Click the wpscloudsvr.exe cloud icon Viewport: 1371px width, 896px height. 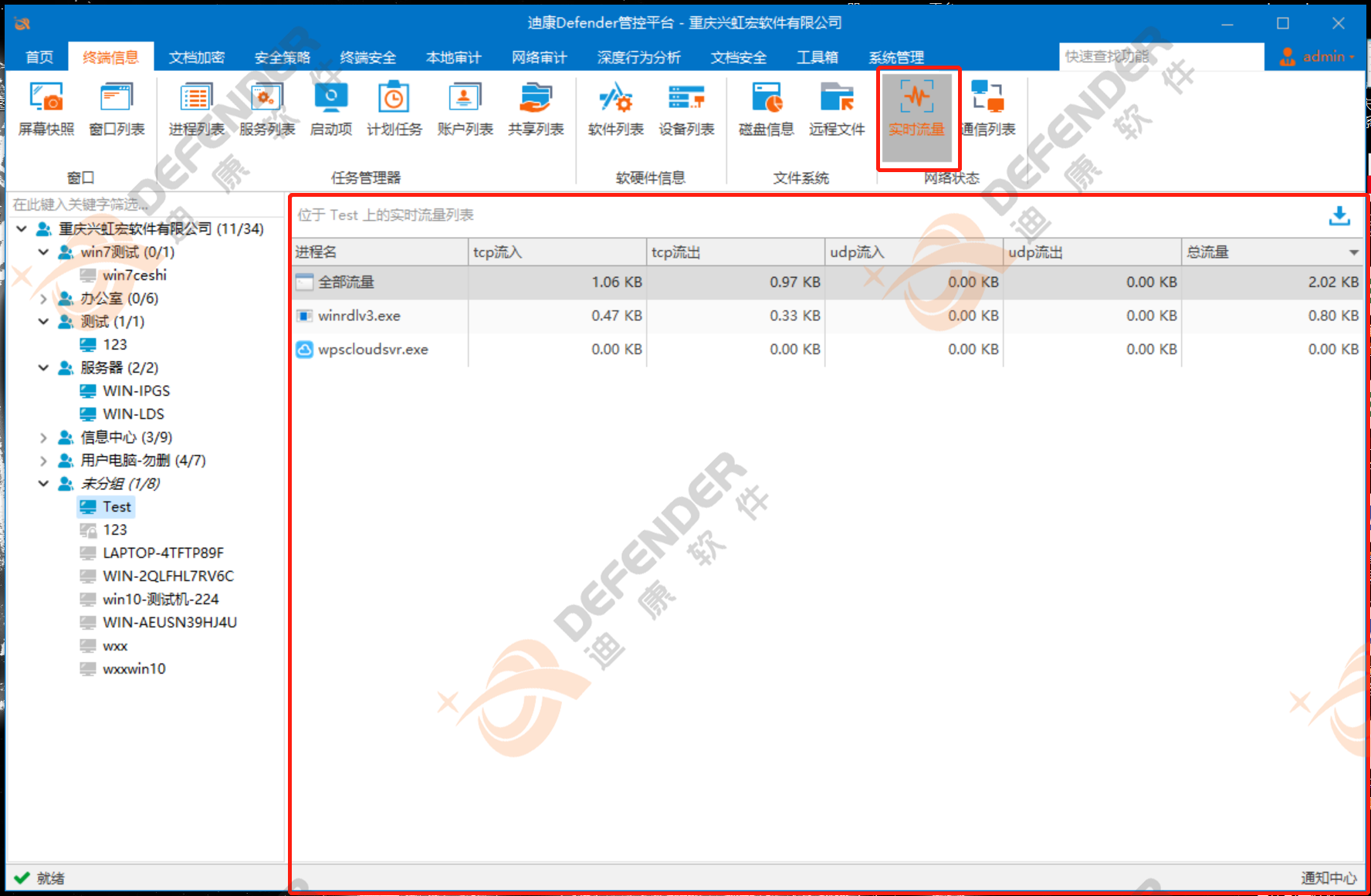click(305, 350)
